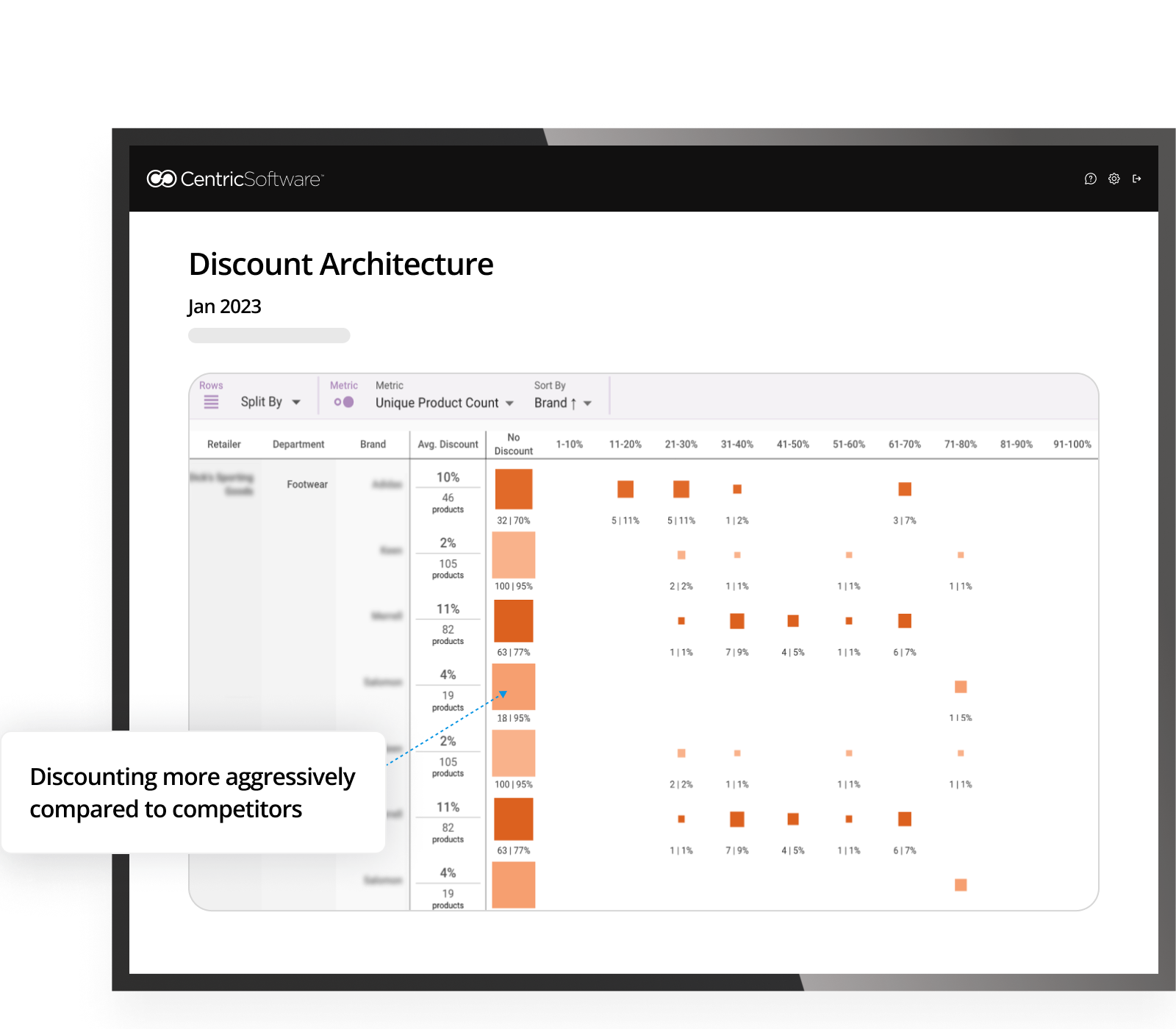Click the logout icon in the header
This screenshot has height=1029, width=1176.
(1136, 179)
